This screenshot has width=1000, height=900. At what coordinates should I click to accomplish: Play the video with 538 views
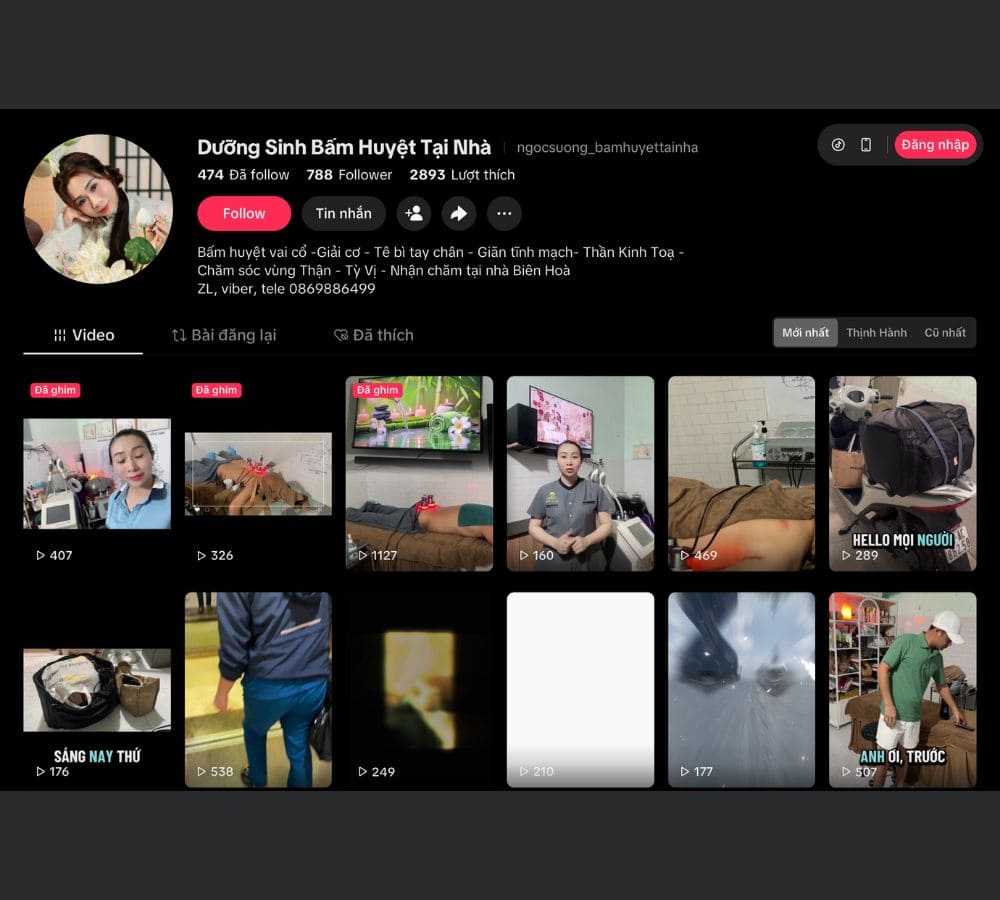point(258,690)
